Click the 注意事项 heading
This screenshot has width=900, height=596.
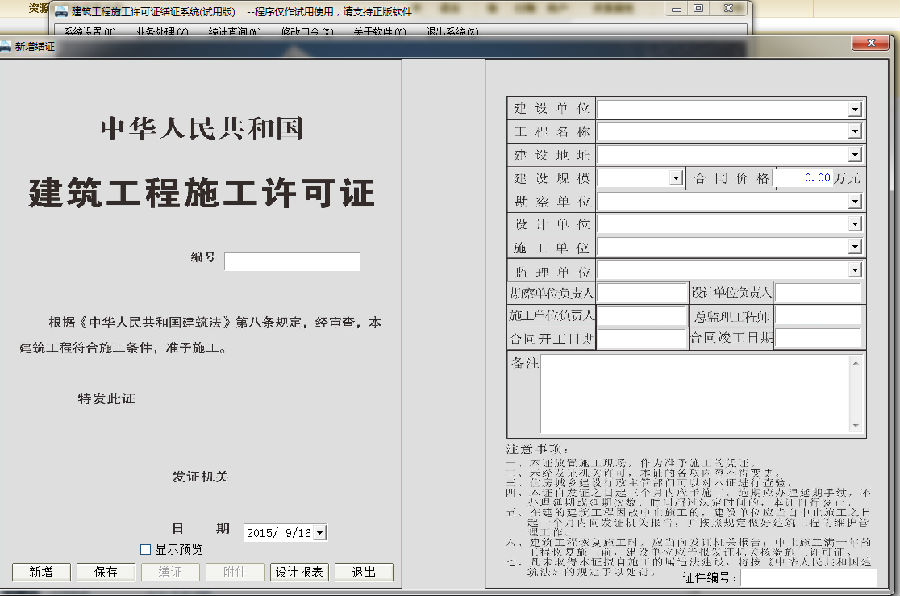tap(537, 449)
